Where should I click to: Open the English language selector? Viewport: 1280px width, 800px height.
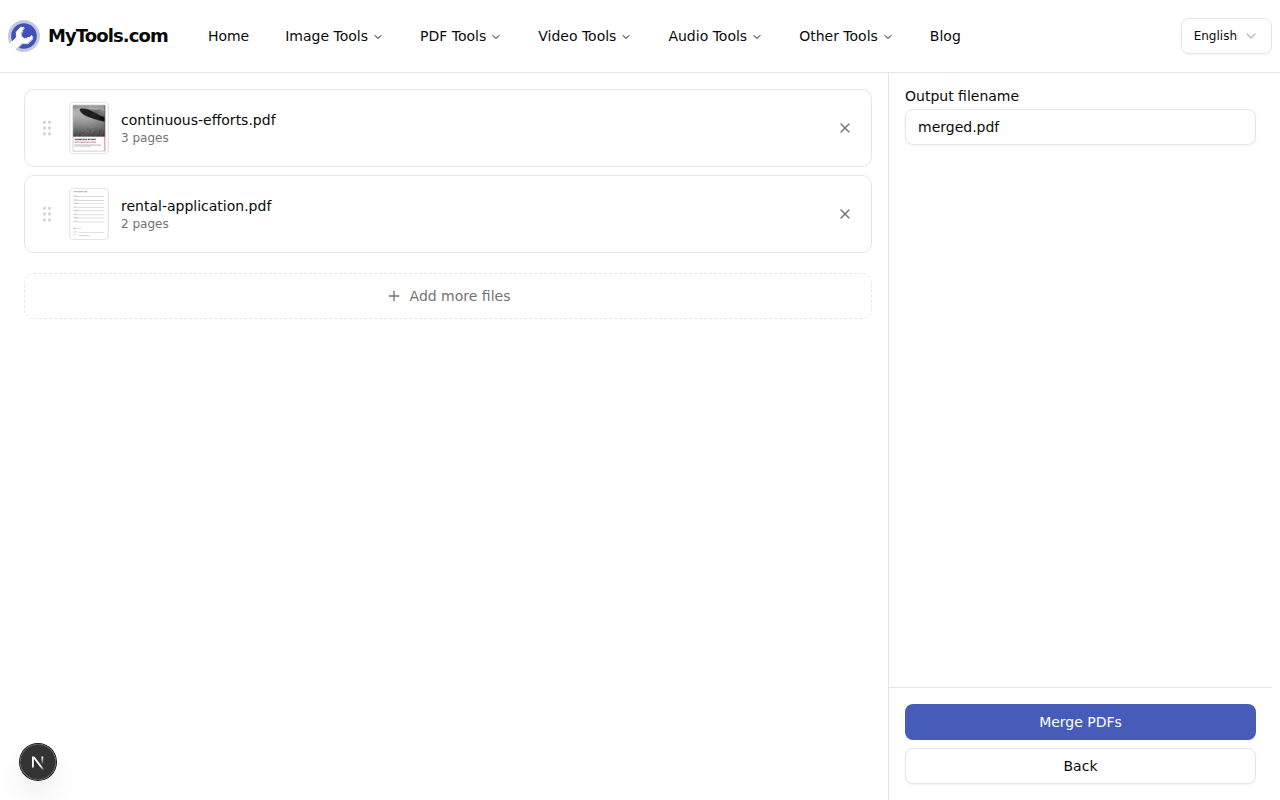[x=1226, y=35]
